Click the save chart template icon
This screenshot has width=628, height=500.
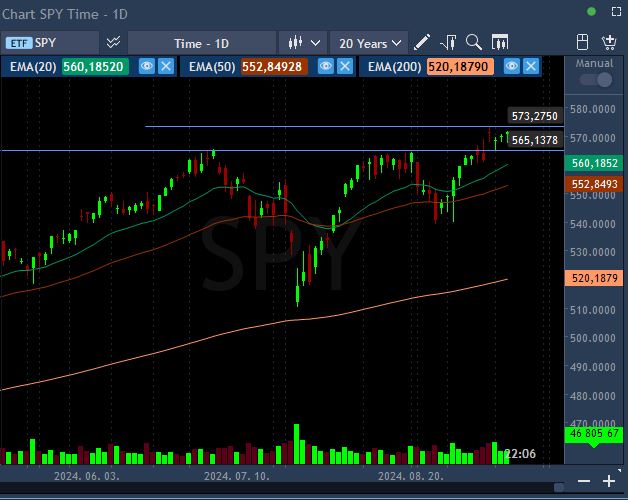pos(582,42)
